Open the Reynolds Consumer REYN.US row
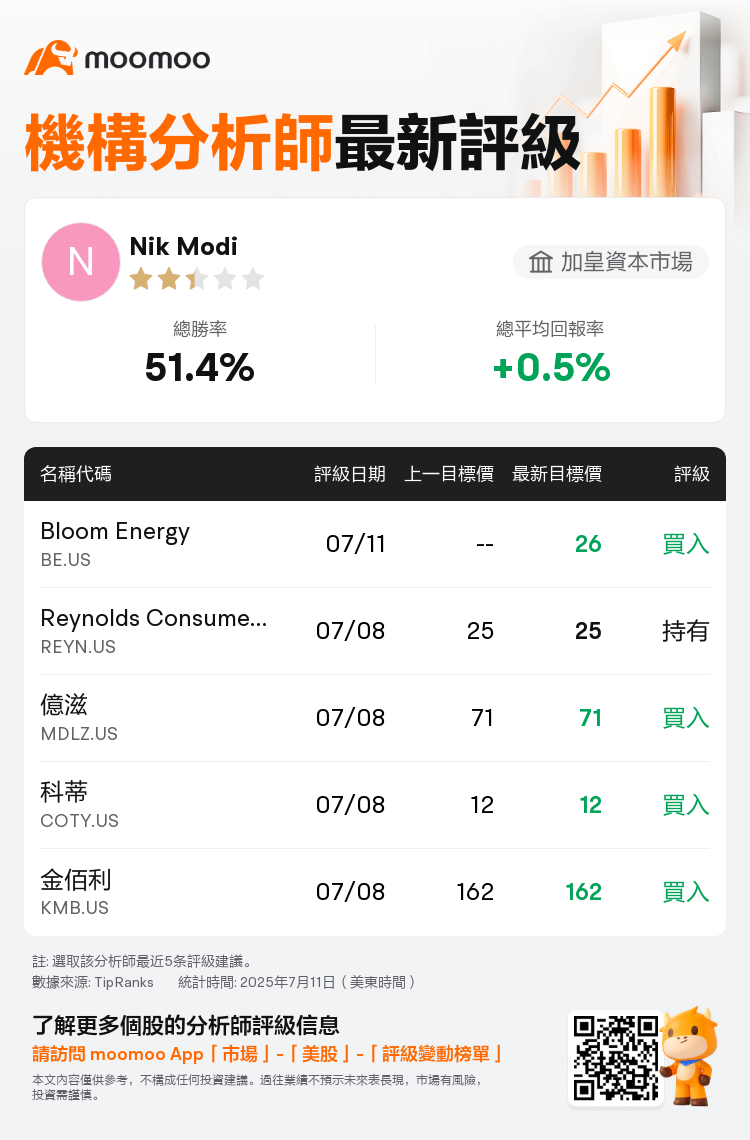Screen dimensions: 750x1140 pyautogui.click(x=375, y=631)
